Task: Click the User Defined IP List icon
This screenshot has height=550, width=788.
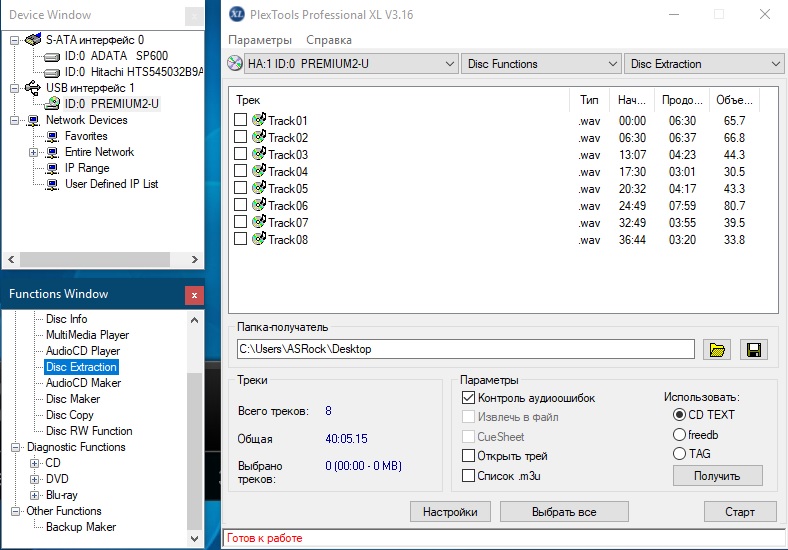Action: 52,185
